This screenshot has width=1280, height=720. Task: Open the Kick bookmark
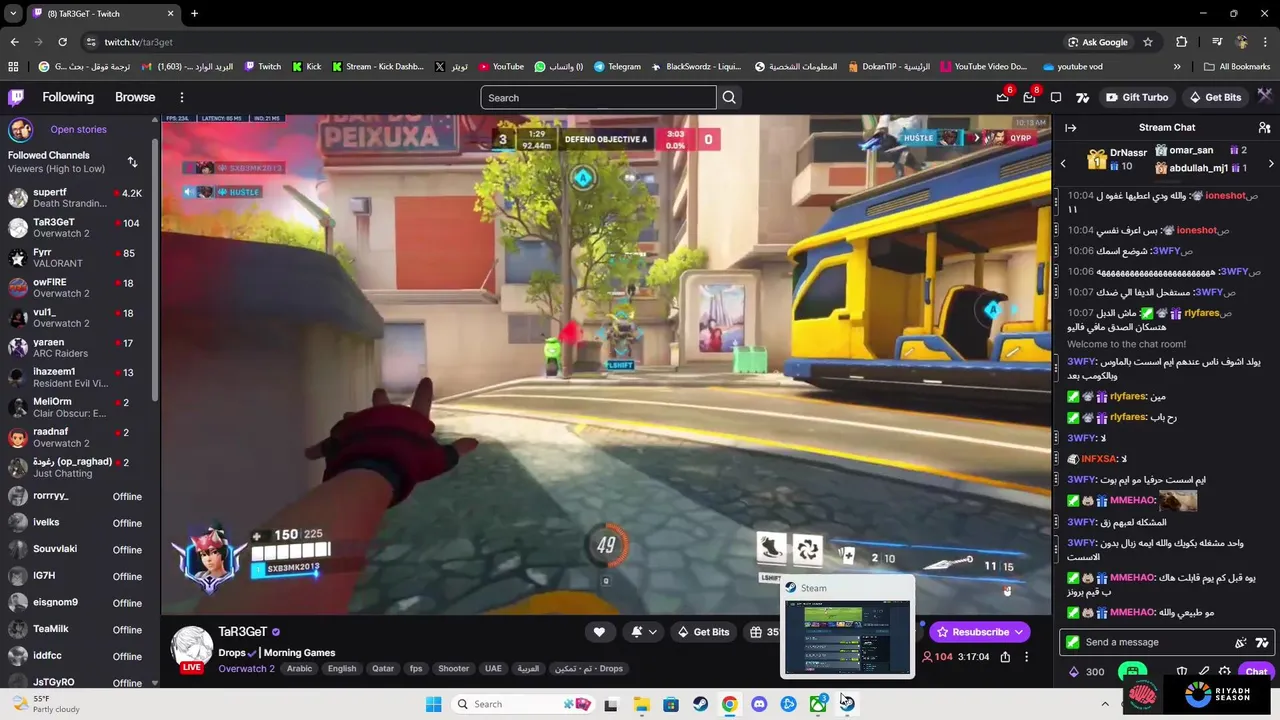pyautogui.click(x=306, y=67)
